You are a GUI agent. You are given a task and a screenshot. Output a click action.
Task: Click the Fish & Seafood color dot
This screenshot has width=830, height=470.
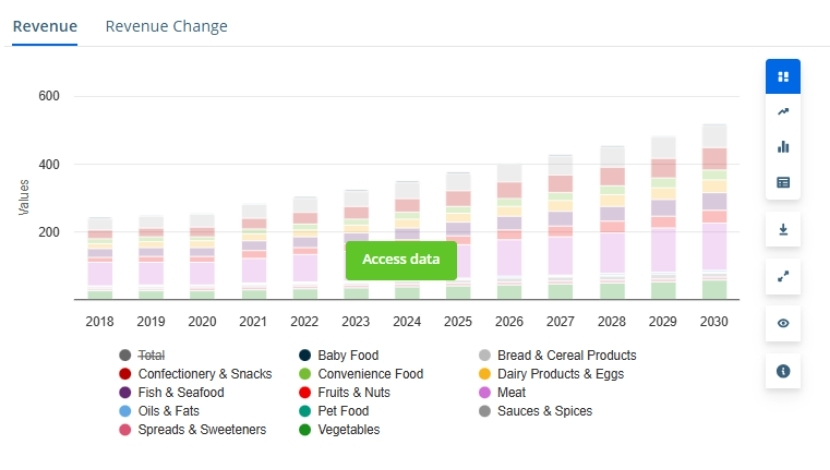(125, 392)
